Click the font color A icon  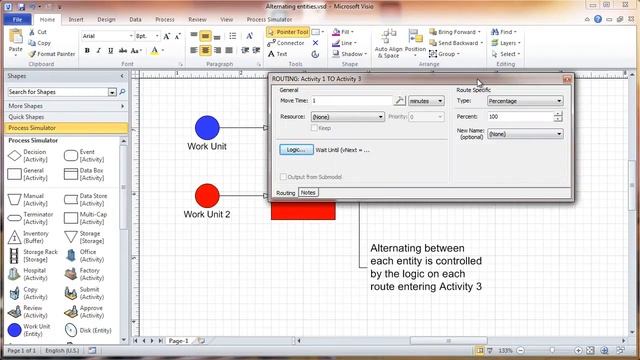[154, 51]
